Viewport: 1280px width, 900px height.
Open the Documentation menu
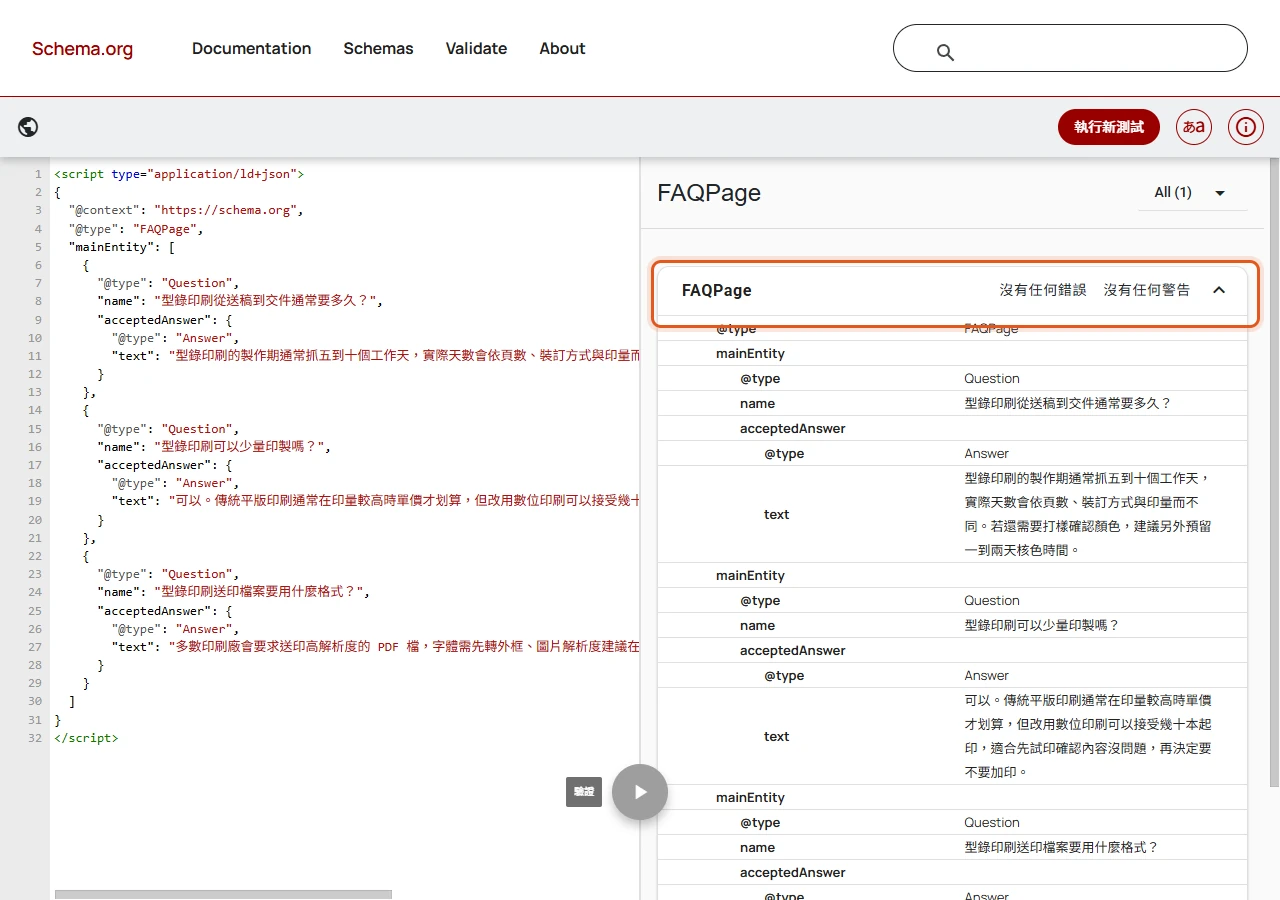click(252, 48)
